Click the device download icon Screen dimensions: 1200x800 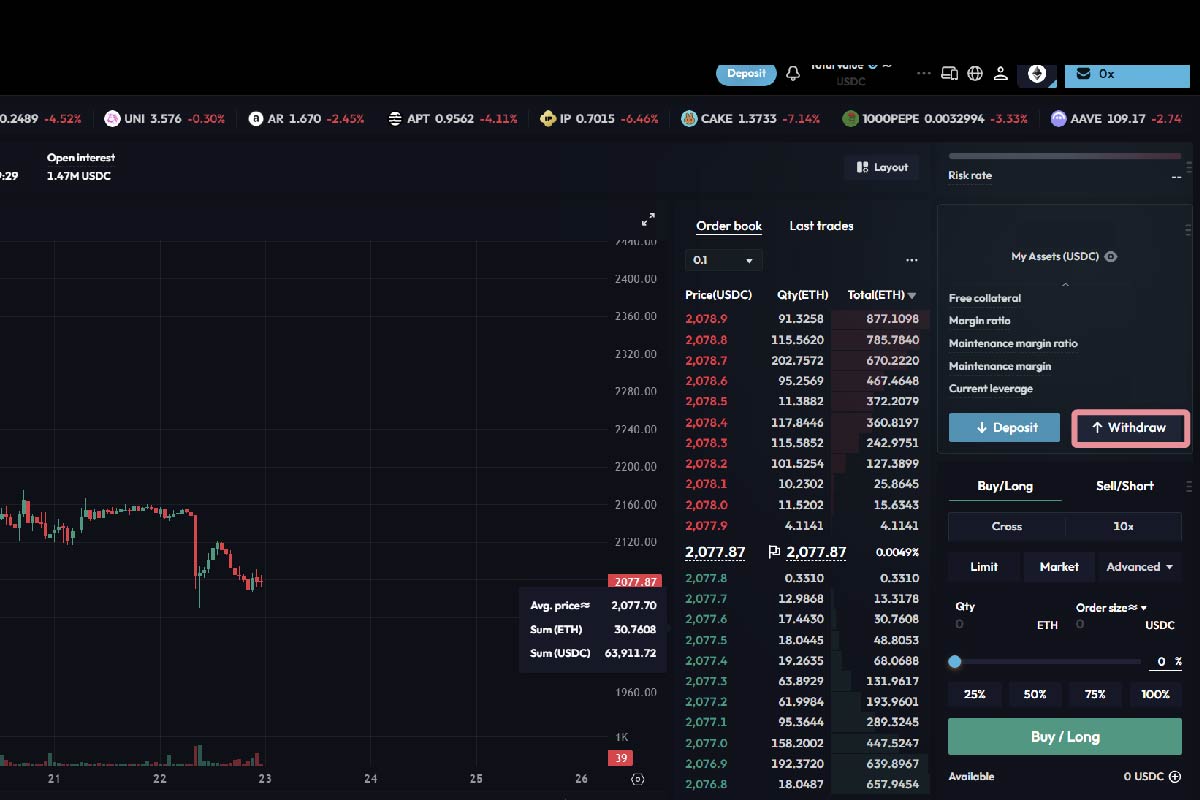pos(950,74)
